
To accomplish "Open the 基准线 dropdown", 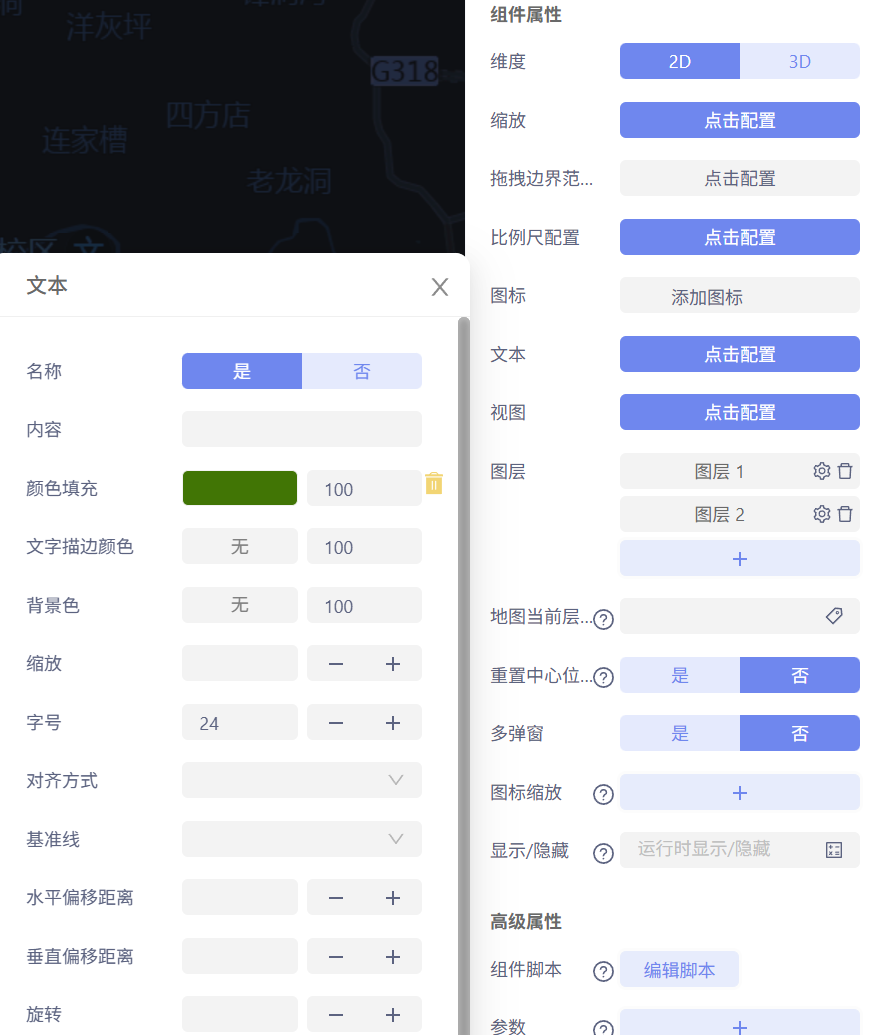I will coord(300,839).
